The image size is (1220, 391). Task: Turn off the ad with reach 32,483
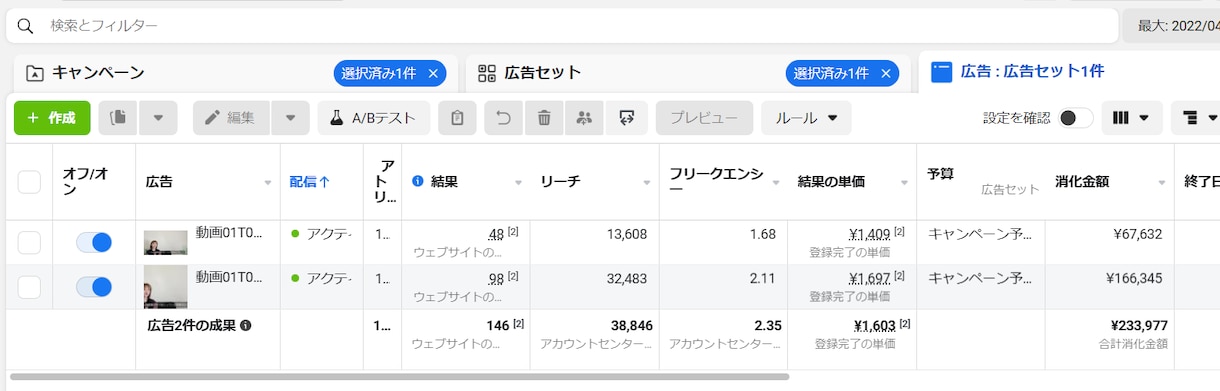tap(94, 287)
